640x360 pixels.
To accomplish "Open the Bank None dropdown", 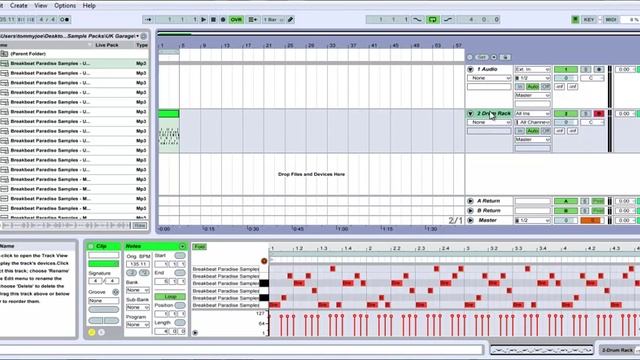I will tap(138, 290).
